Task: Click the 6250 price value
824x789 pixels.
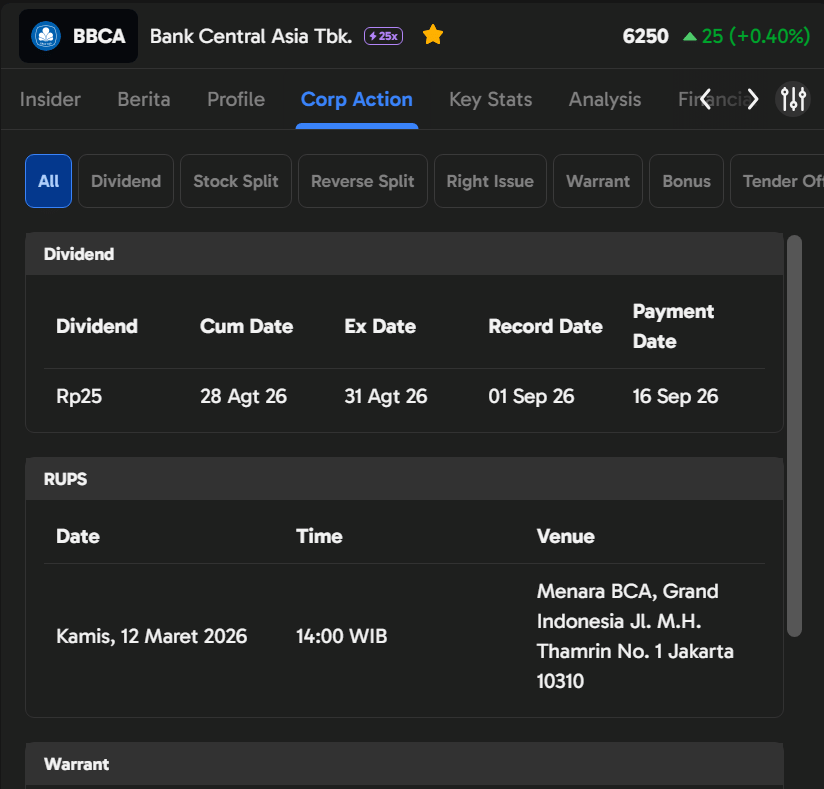Action: click(645, 36)
